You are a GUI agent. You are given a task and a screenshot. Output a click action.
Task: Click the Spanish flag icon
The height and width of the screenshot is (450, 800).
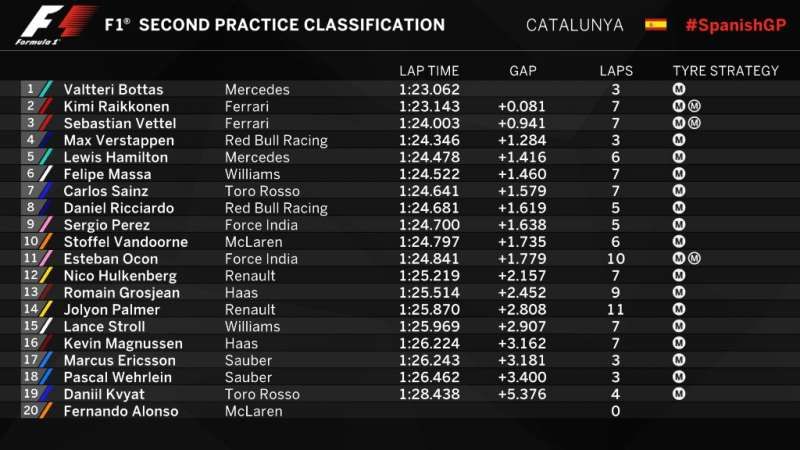coord(656,24)
